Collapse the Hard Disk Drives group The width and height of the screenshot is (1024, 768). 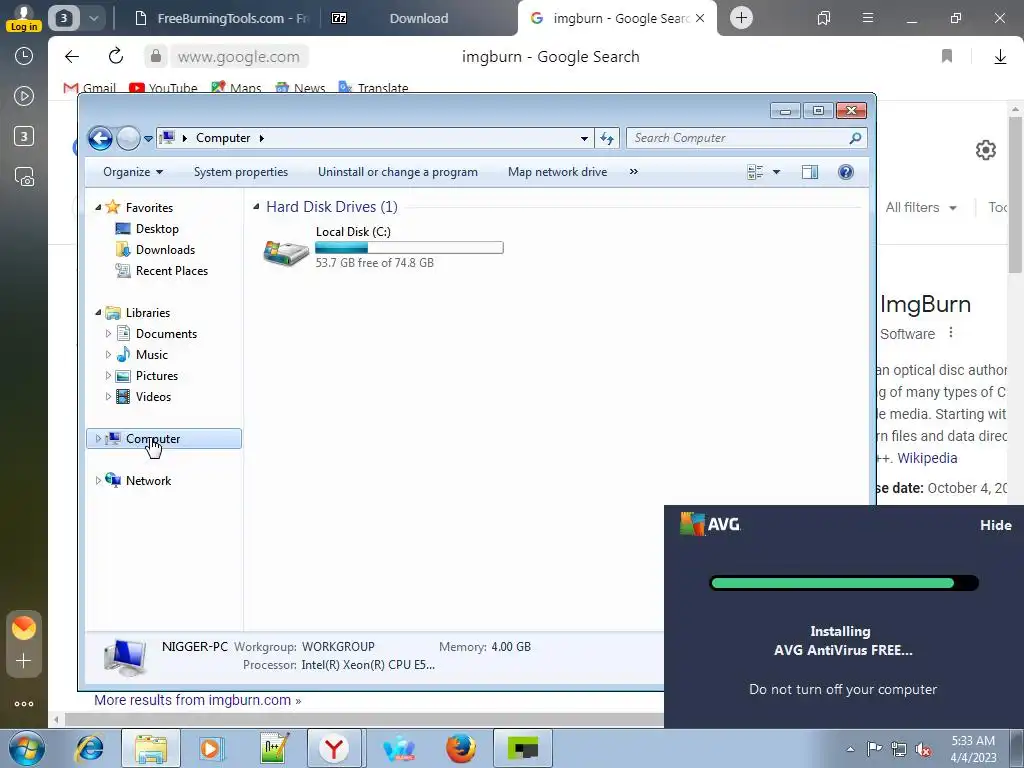click(256, 207)
